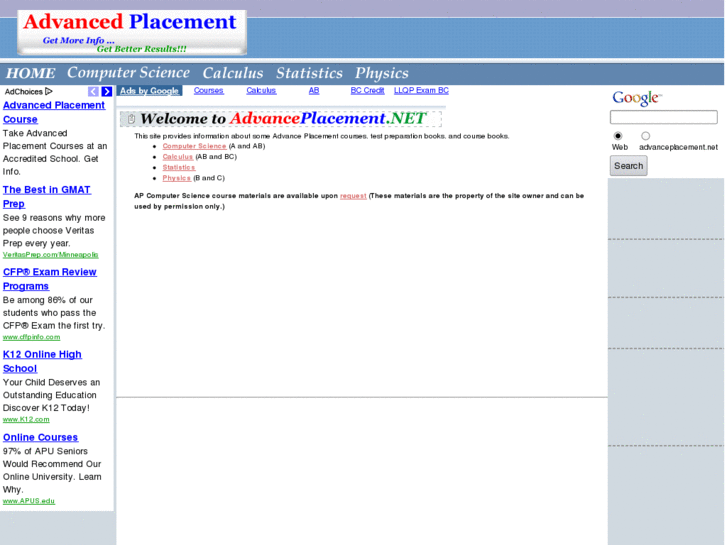The height and width of the screenshot is (545, 727).
Task: Click 'Welcome to AdvancePlacement.NET' heading
Action: coord(283,119)
